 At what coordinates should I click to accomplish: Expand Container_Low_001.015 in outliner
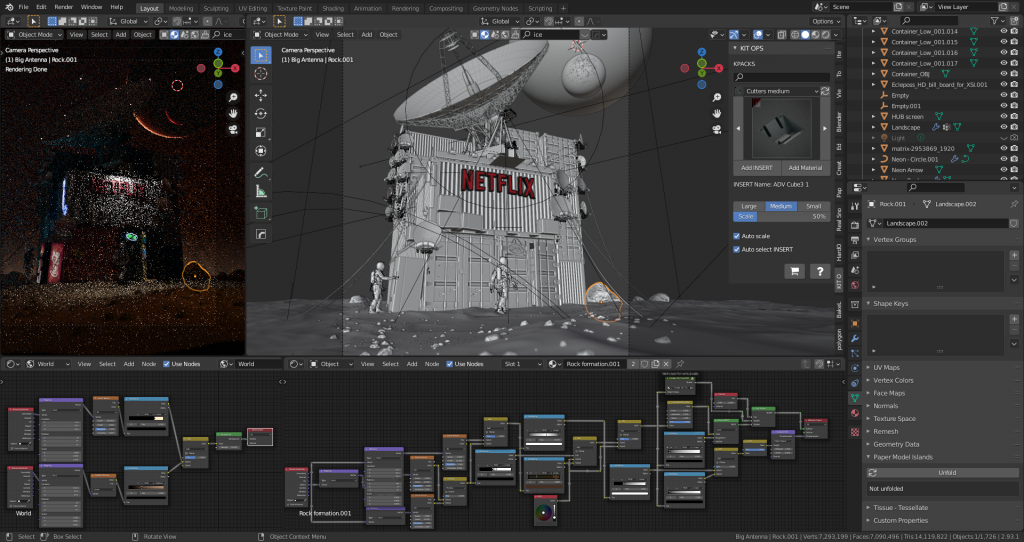pos(874,42)
